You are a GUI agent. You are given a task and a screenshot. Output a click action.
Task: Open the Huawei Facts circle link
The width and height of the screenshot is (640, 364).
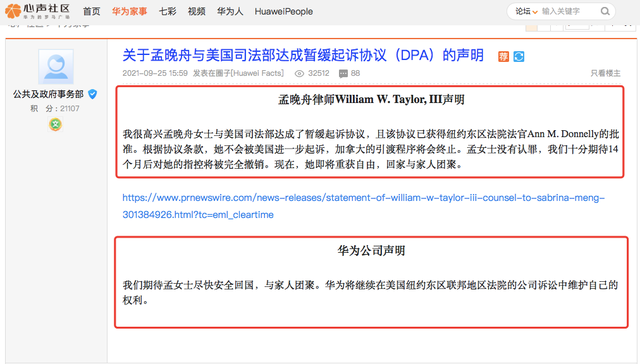[x=258, y=73]
